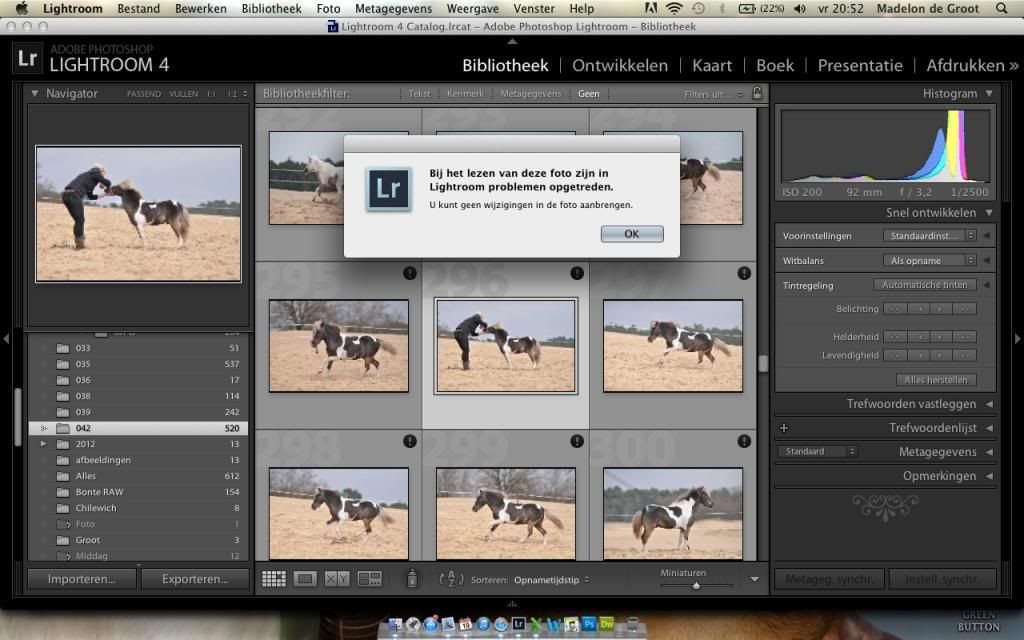Click Alles herstellen button

tap(936, 379)
